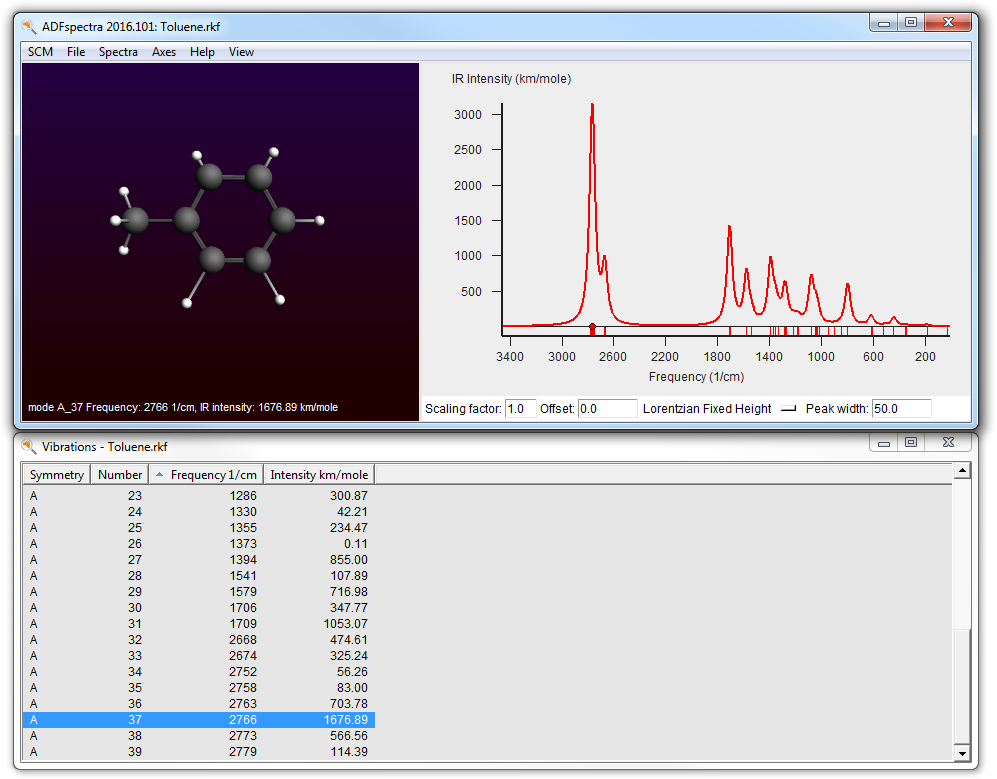Open the Axes menu
Screen dimensions: 997x779
[x=163, y=52]
